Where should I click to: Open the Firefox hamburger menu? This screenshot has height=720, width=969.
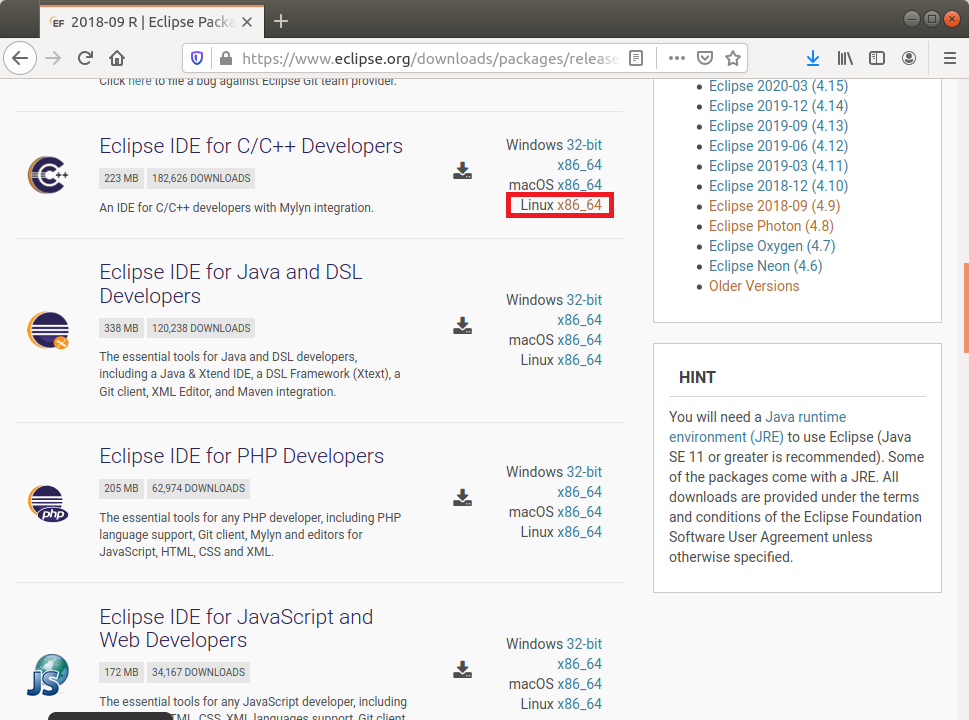(x=950, y=58)
